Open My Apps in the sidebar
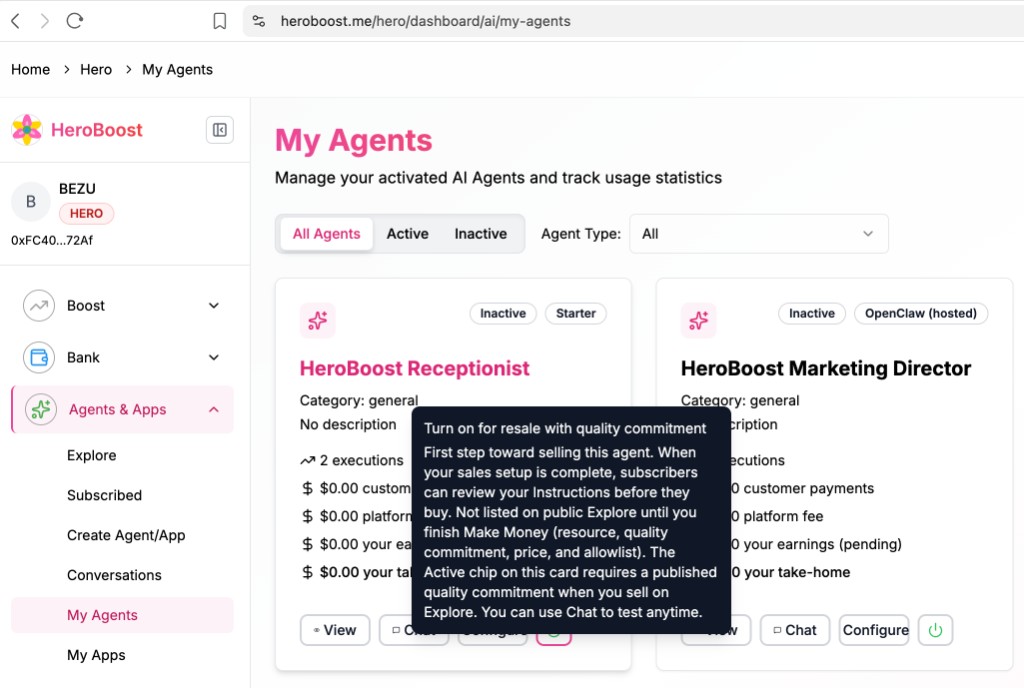 click(x=96, y=655)
